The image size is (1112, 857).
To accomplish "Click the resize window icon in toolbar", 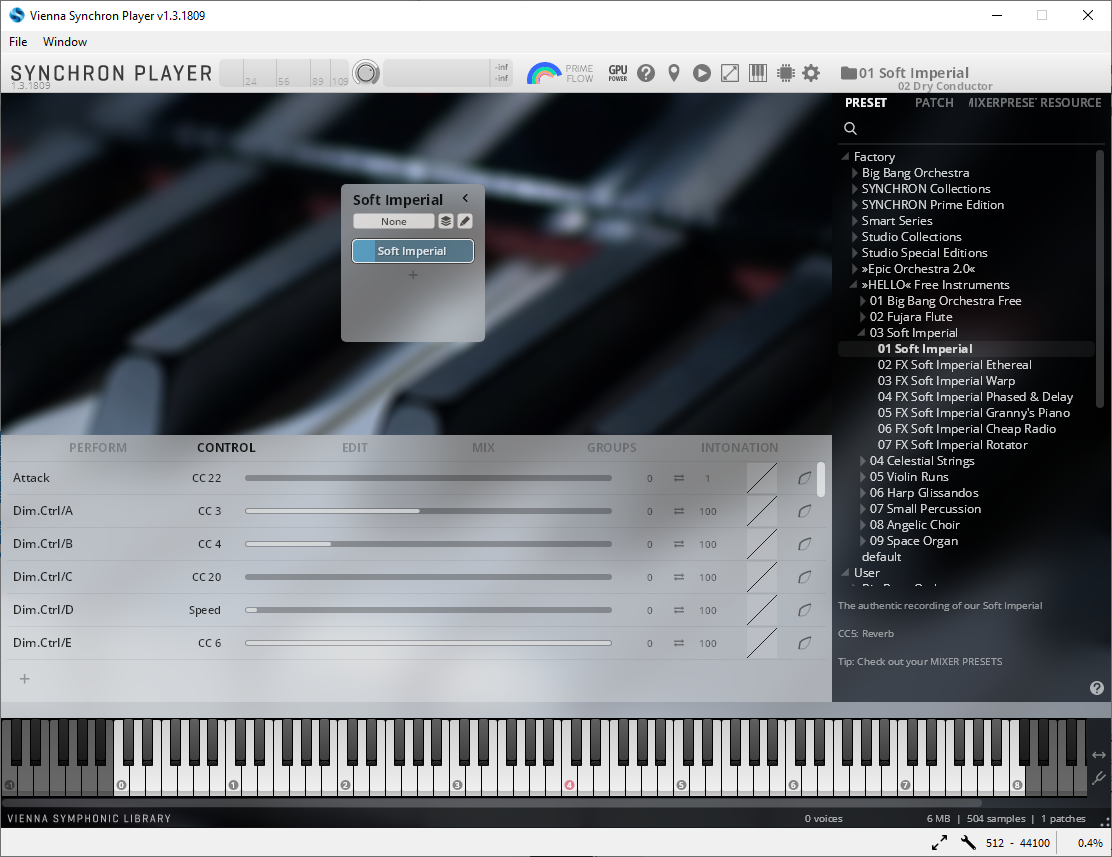I will point(730,73).
